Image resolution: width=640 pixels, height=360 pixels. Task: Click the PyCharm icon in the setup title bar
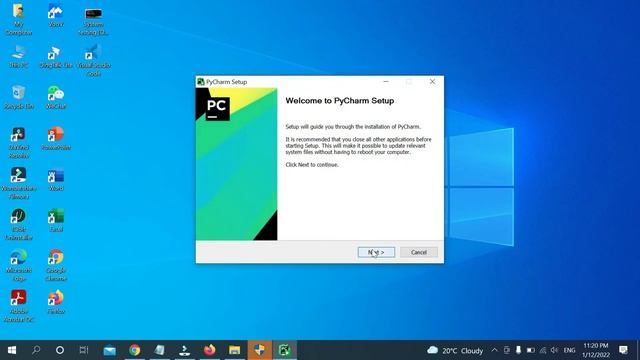(200, 82)
